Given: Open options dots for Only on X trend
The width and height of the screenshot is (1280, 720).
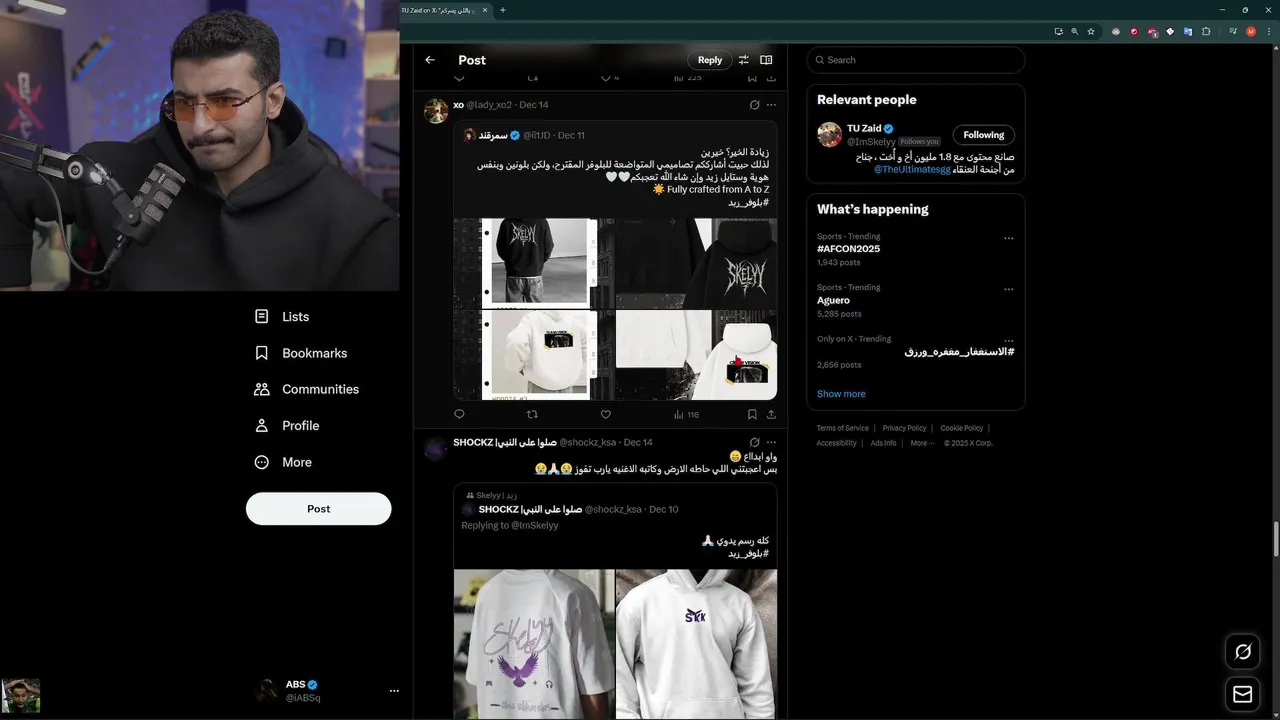Looking at the screenshot, I should (x=1009, y=340).
